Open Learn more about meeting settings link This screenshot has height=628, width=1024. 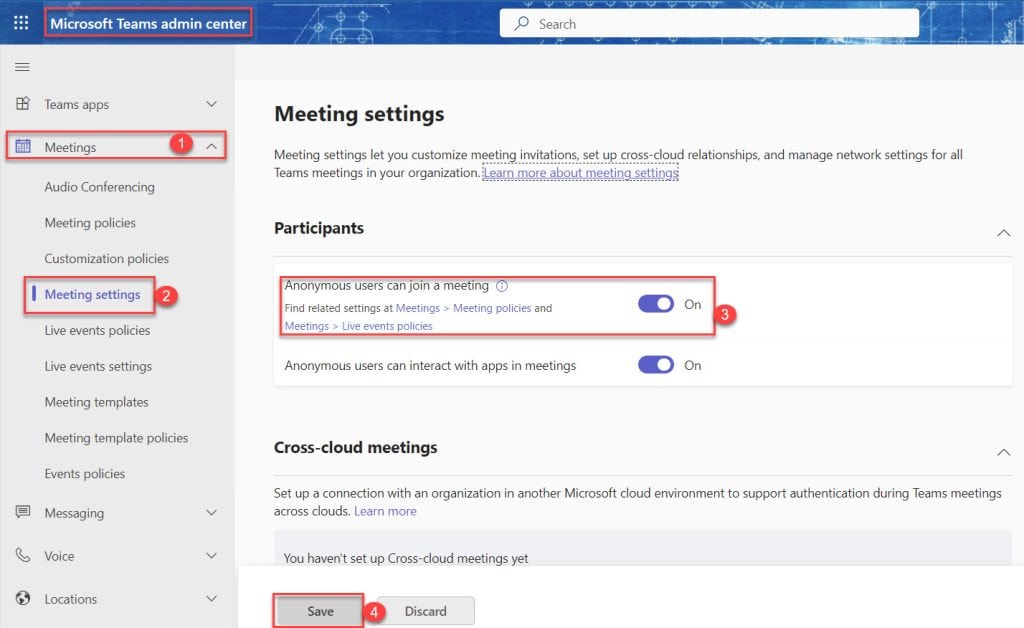[x=581, y=173]
